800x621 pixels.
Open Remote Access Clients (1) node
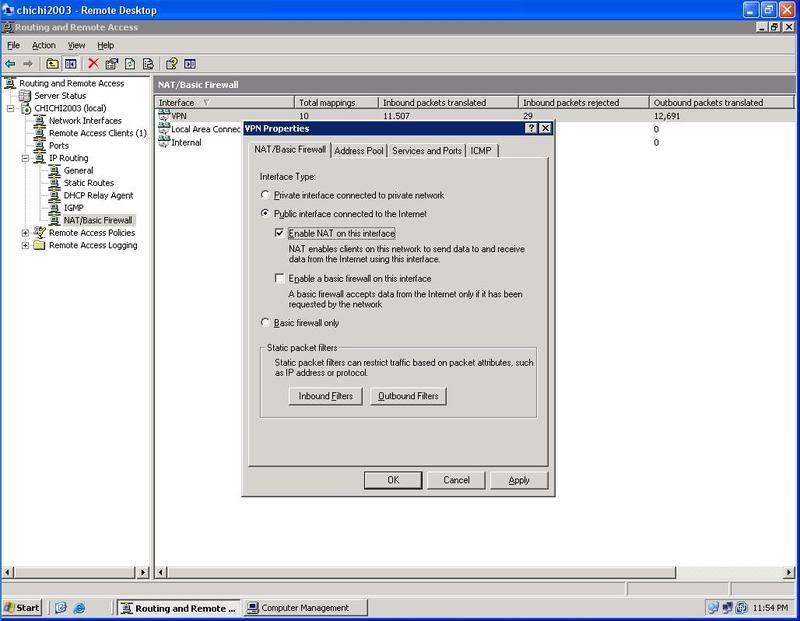97,133
